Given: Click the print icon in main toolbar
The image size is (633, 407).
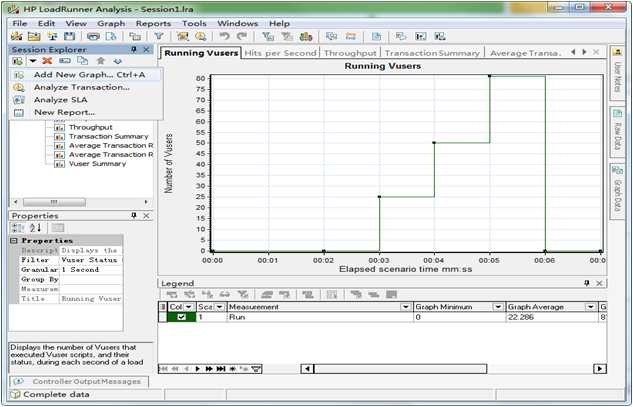Looking at the screenshot, I should (93, 36).
